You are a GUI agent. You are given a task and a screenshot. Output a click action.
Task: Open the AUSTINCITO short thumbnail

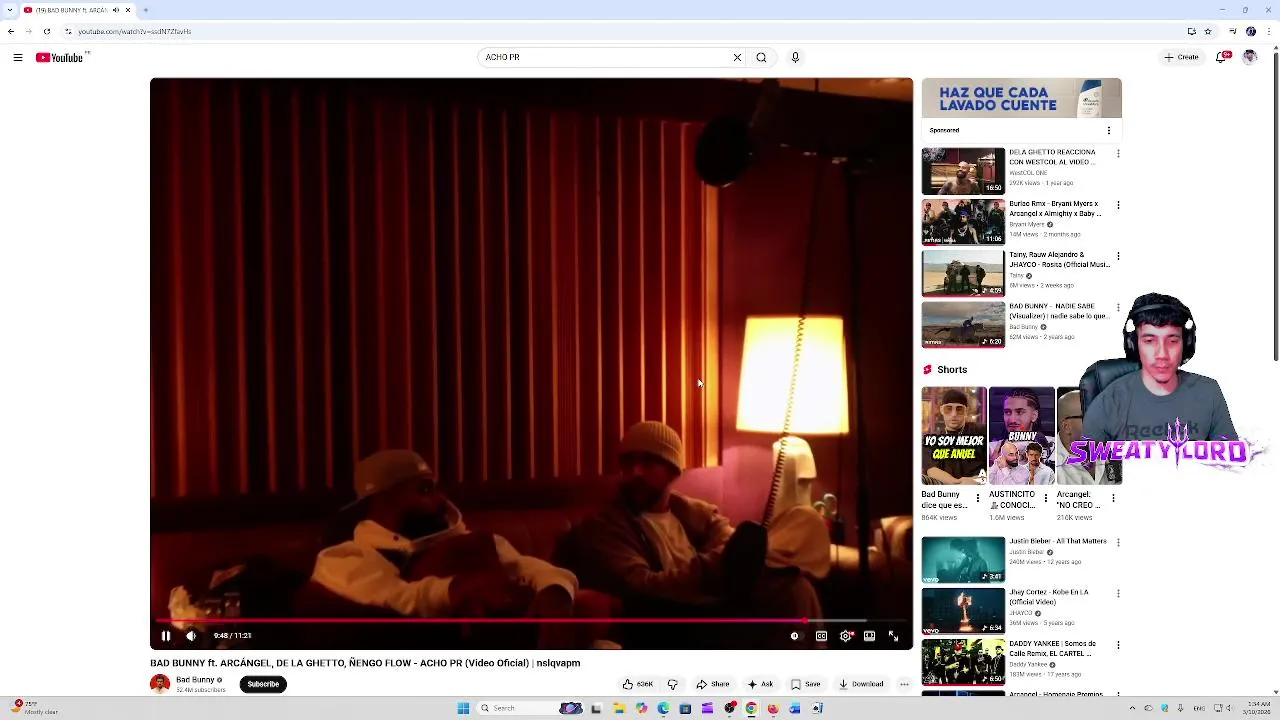click(1021, 436)
